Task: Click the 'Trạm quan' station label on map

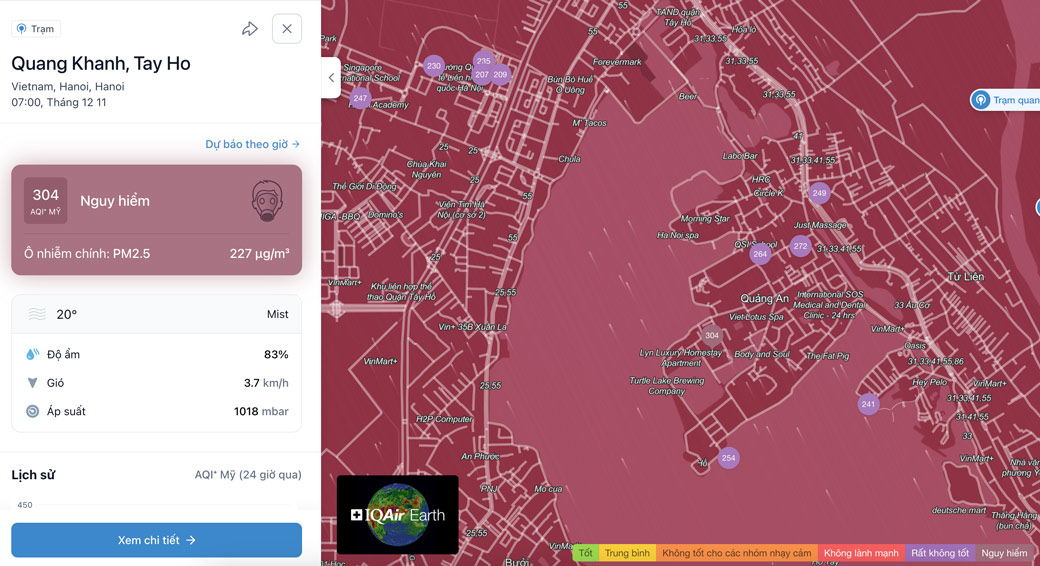Action: pos(1008,100)
